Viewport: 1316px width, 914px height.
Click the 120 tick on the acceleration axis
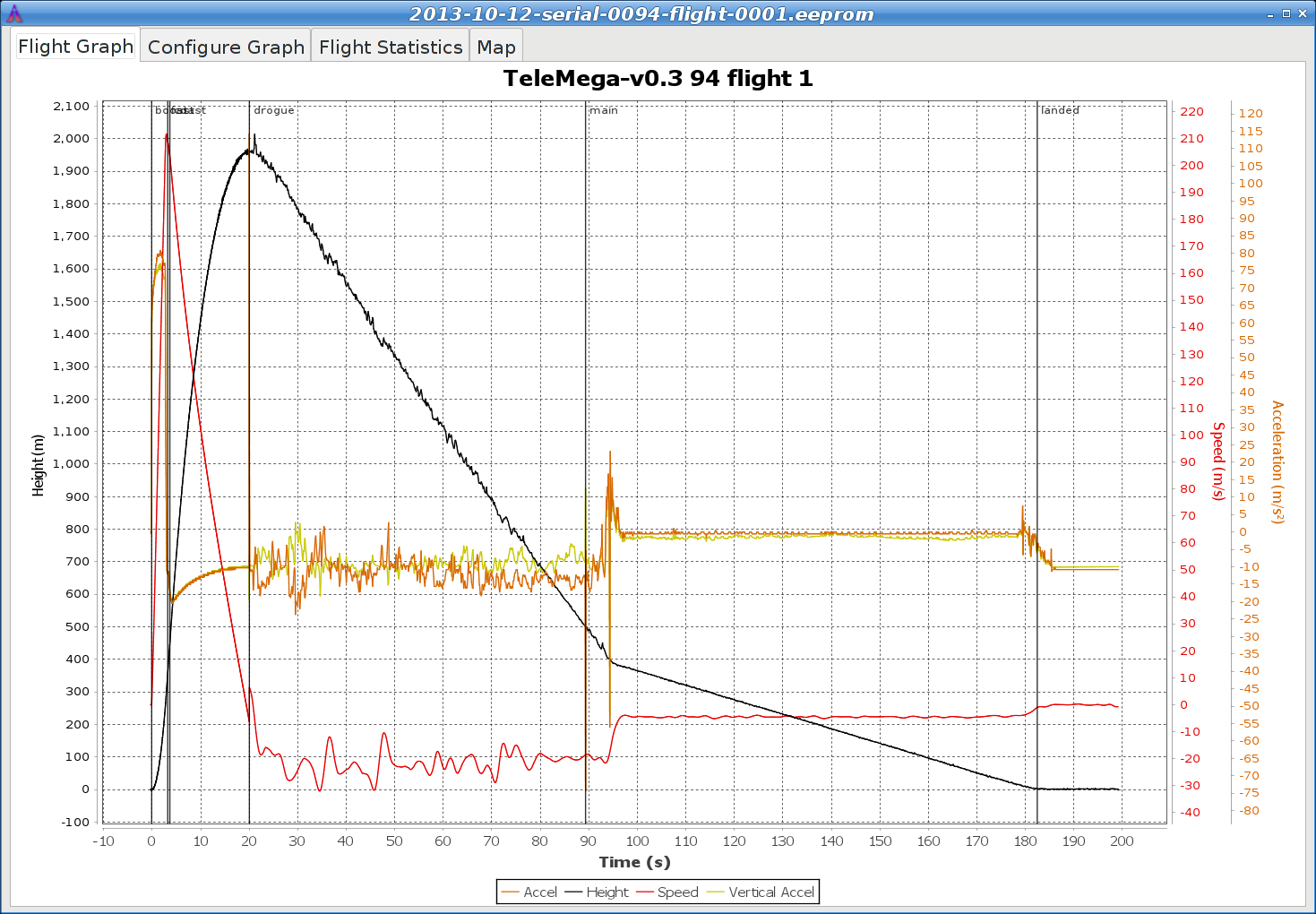pyautogui.click(x=1251, y=114)
